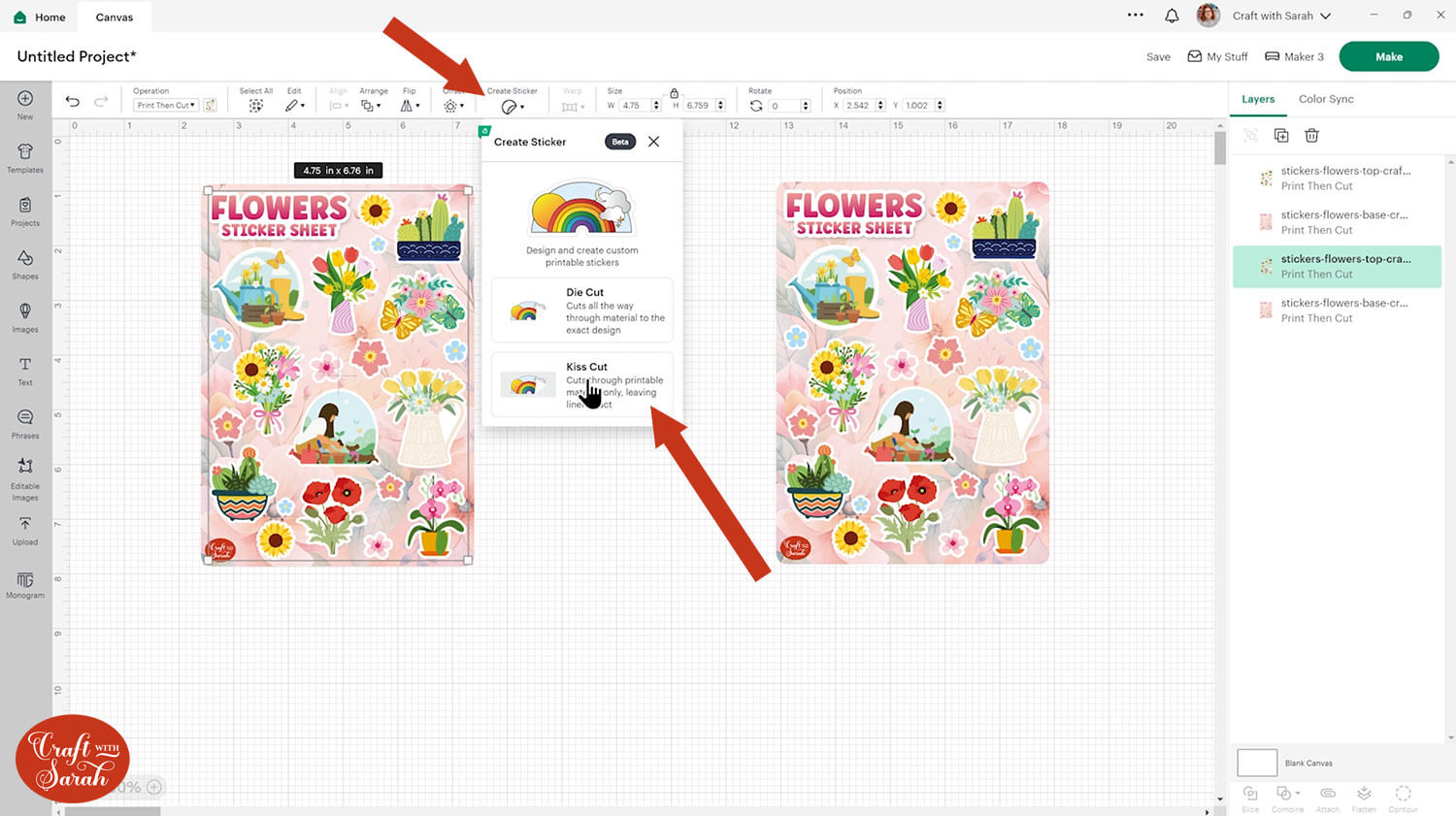Open the Phrases panel

[25, 424]
